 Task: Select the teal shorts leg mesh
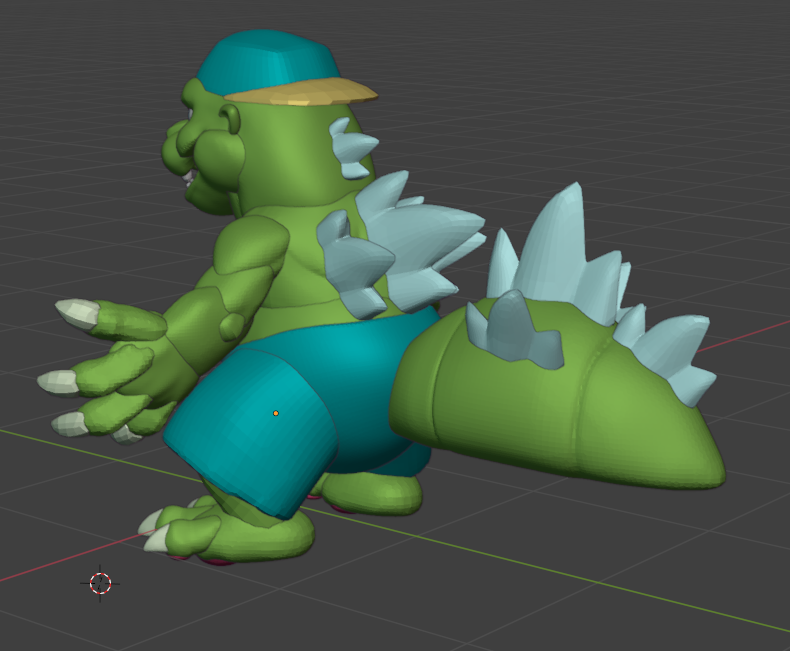pyautogui.click(x=251, y=432)
